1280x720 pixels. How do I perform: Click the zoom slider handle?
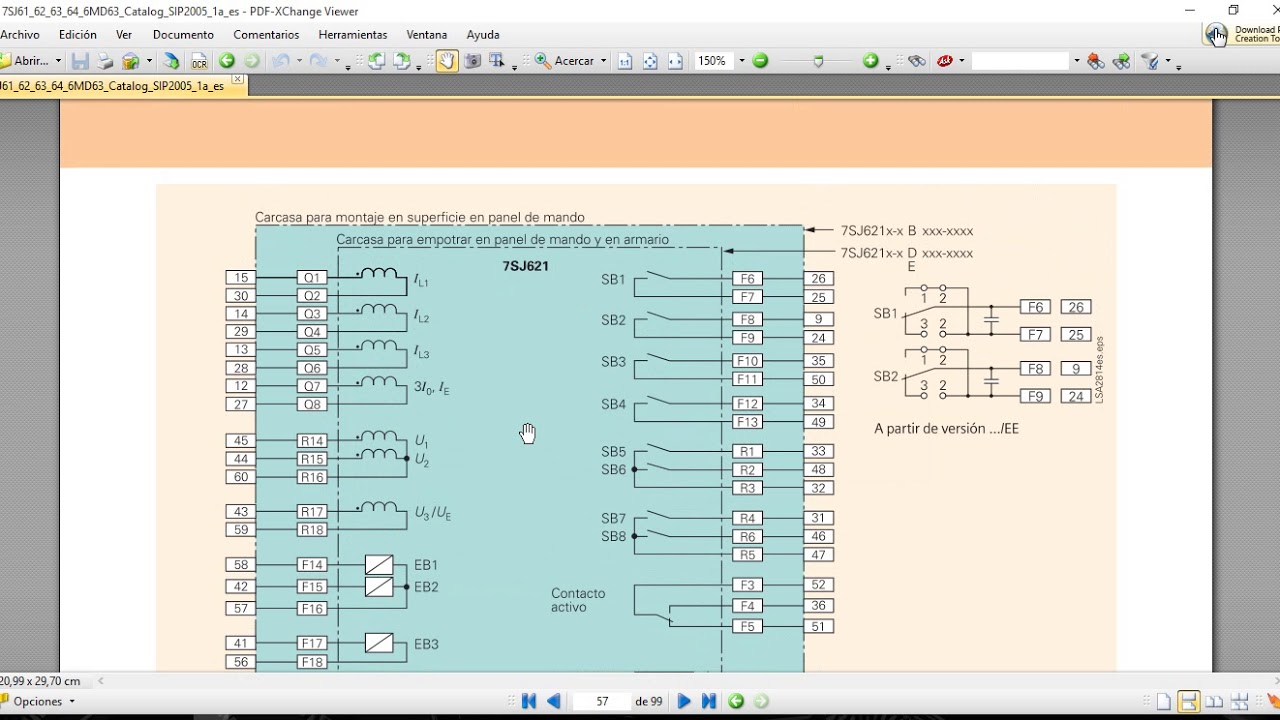tap(818, 61)
